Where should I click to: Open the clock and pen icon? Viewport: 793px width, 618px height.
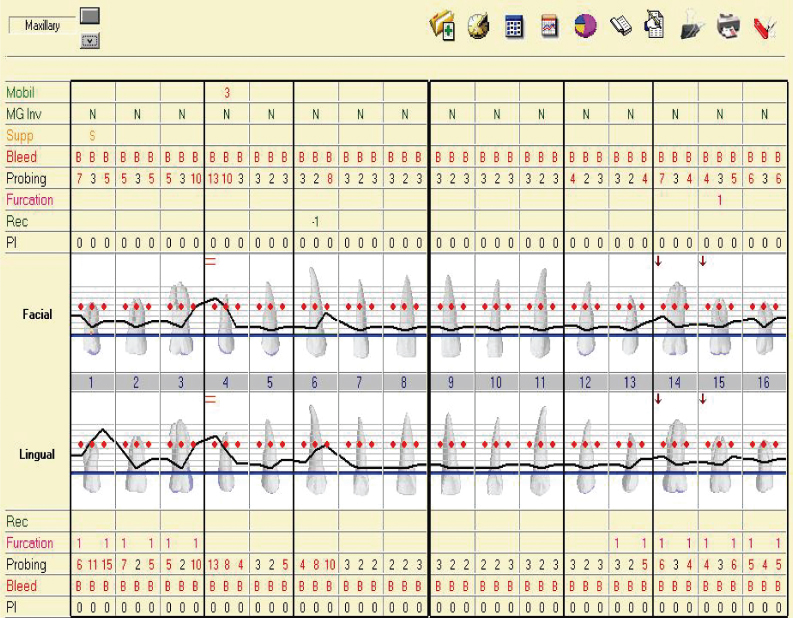pyautogui.click(x=479, y=26)
